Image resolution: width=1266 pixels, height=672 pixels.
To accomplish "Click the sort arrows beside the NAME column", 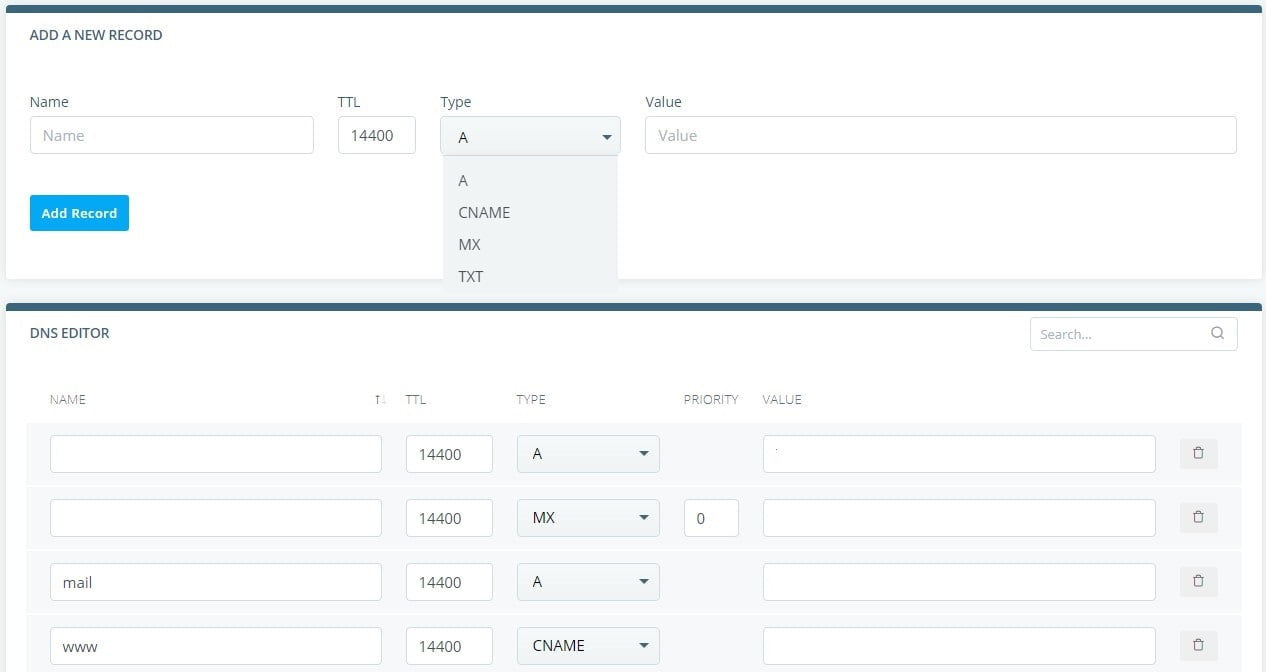I will point(380,399).
